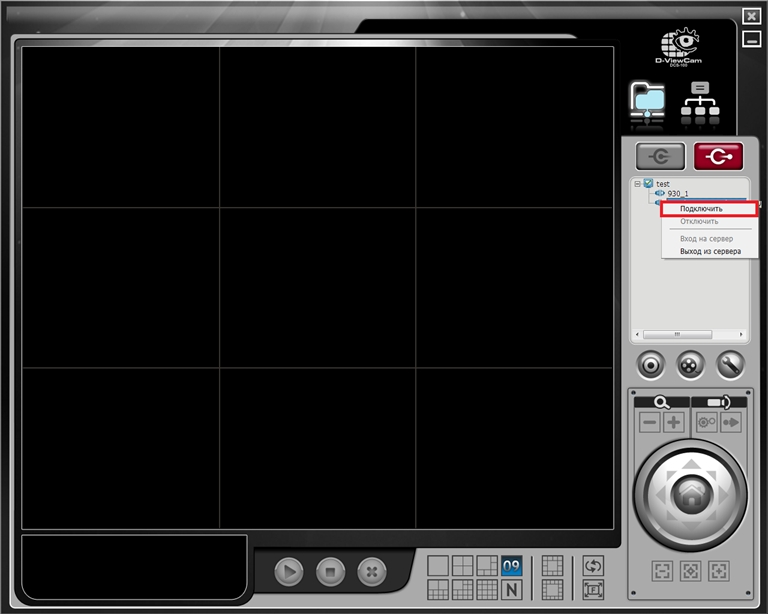The height and width of the screenshot is (614, 768).
Task: Open the network folder device view
Action: [x=647, y=104]
